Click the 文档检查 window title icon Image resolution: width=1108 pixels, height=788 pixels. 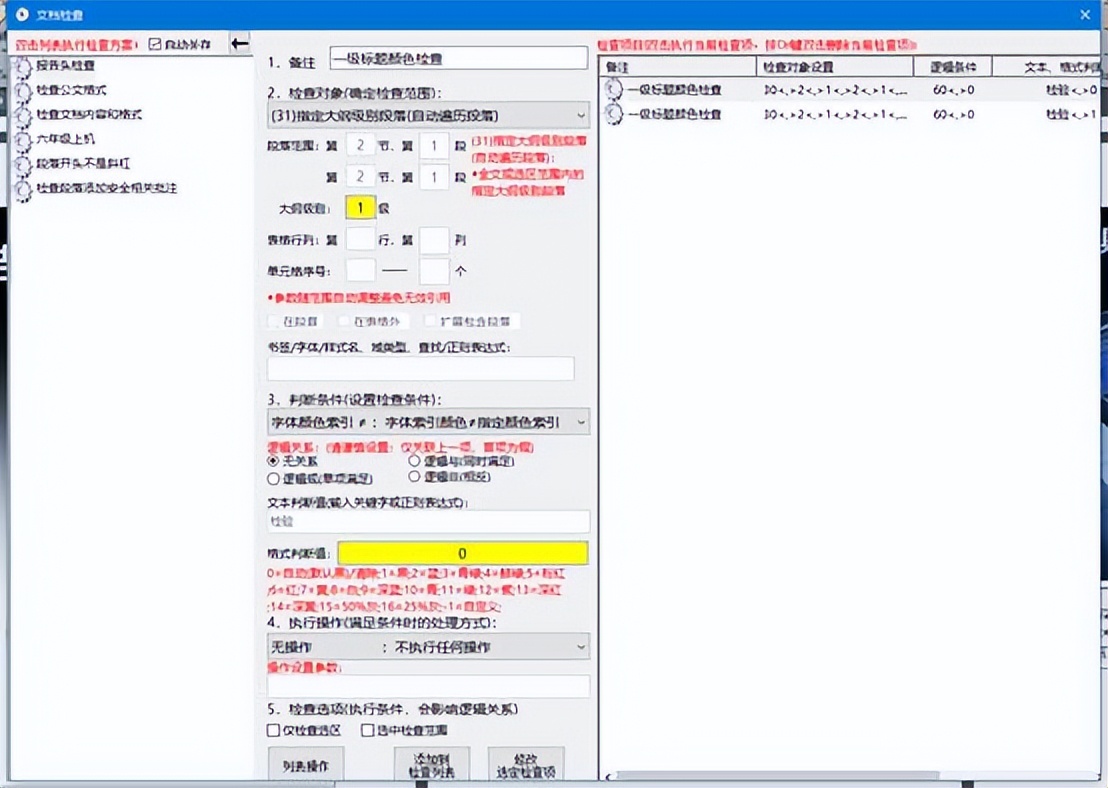click(x=22, y=14)
